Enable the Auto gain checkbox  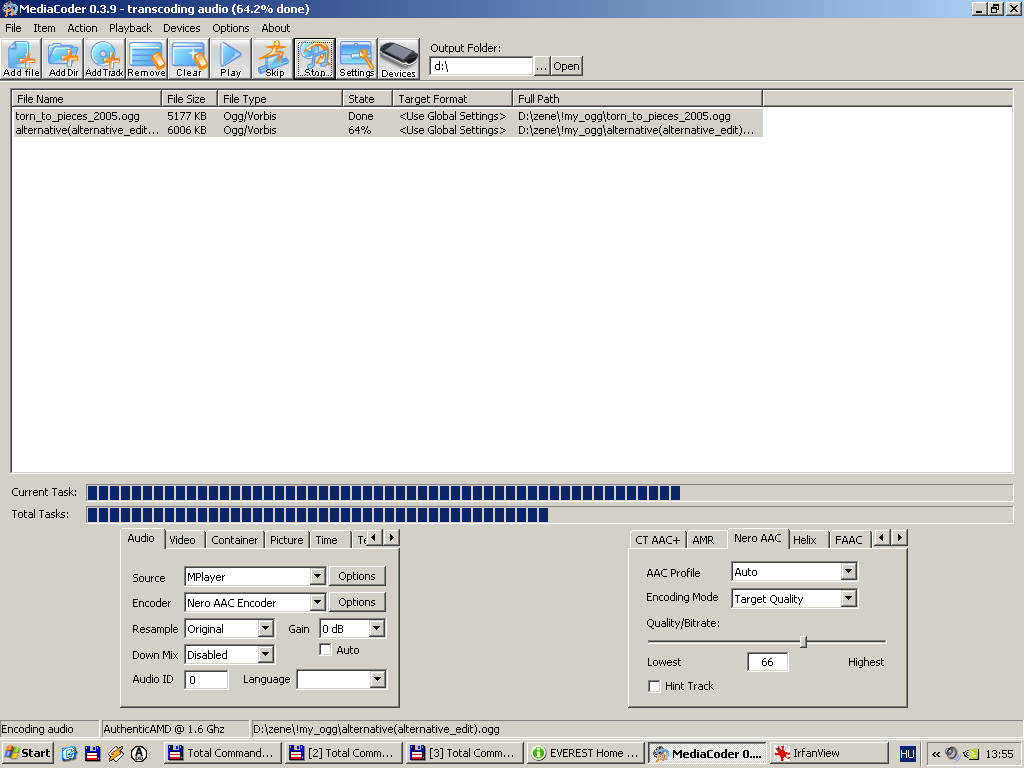pos(326,650)
